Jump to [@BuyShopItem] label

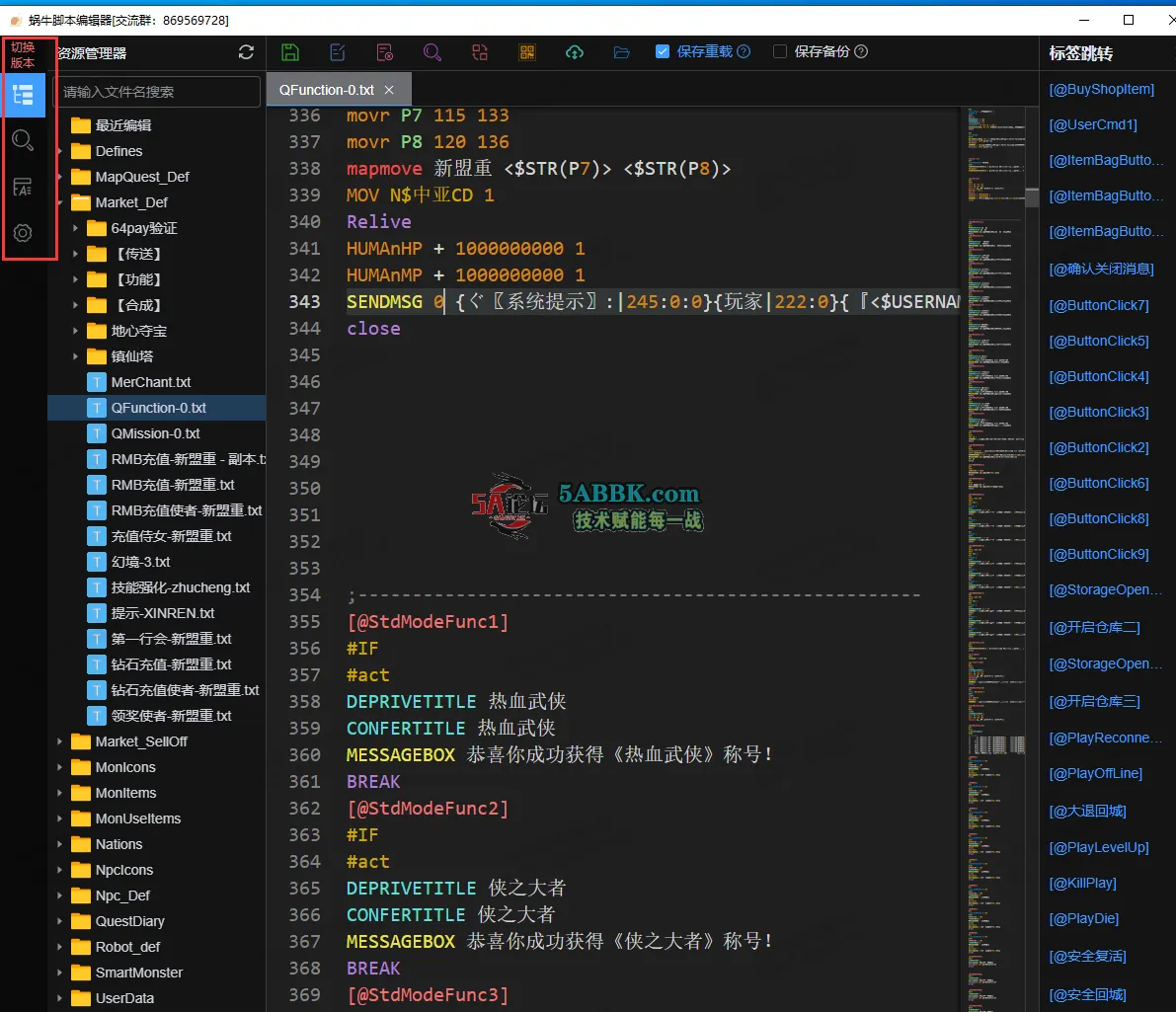(x=1101, y=89)
